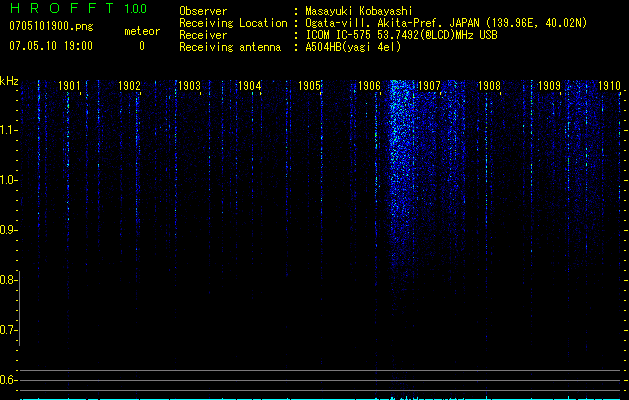
Task: Click the 1904 time marker
Action: 250,86
